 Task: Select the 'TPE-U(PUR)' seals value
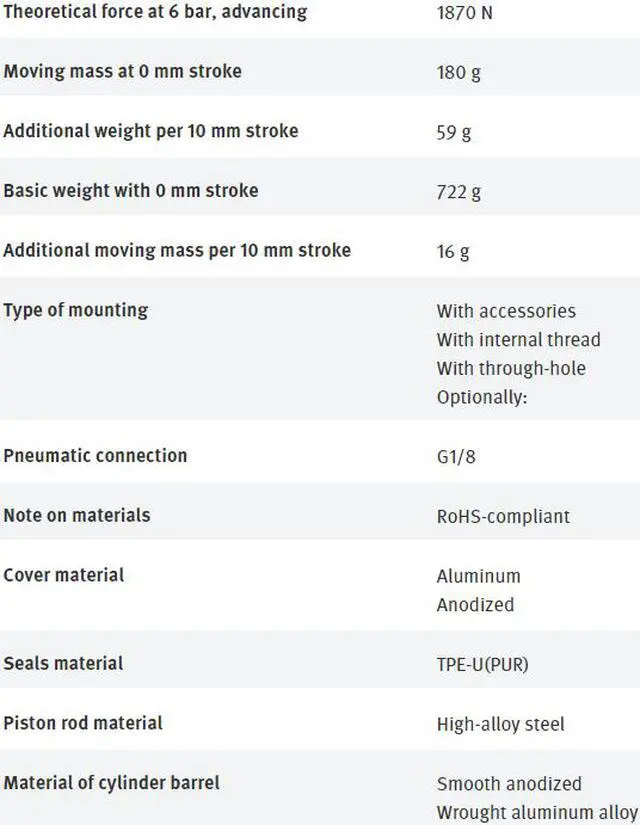[483, 664]
